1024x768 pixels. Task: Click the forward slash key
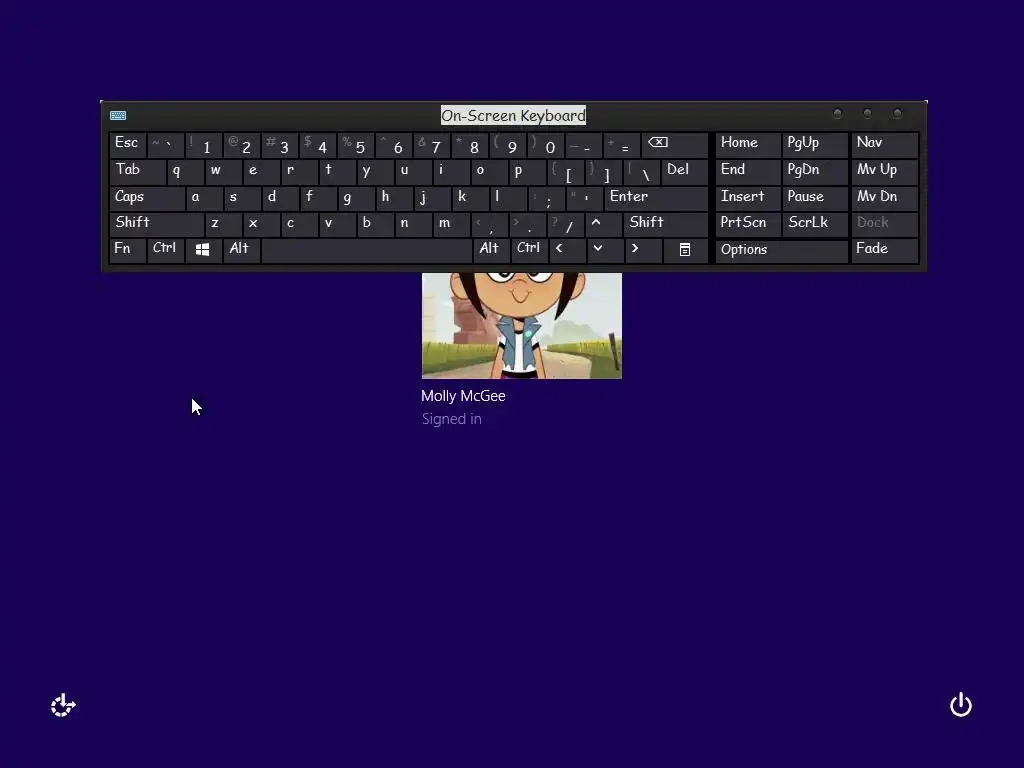click(x=566, y=225)
